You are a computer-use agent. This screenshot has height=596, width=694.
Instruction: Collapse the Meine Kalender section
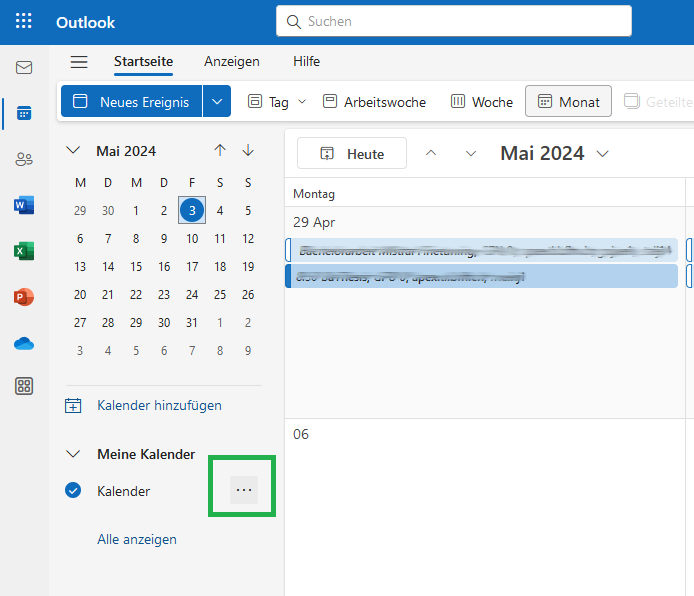point(72,454)
